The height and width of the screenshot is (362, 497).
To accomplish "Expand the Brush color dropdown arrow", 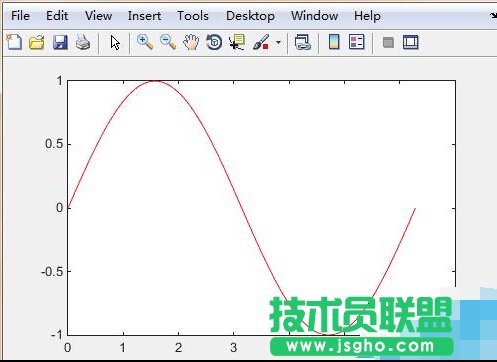I will click(278, 42).
